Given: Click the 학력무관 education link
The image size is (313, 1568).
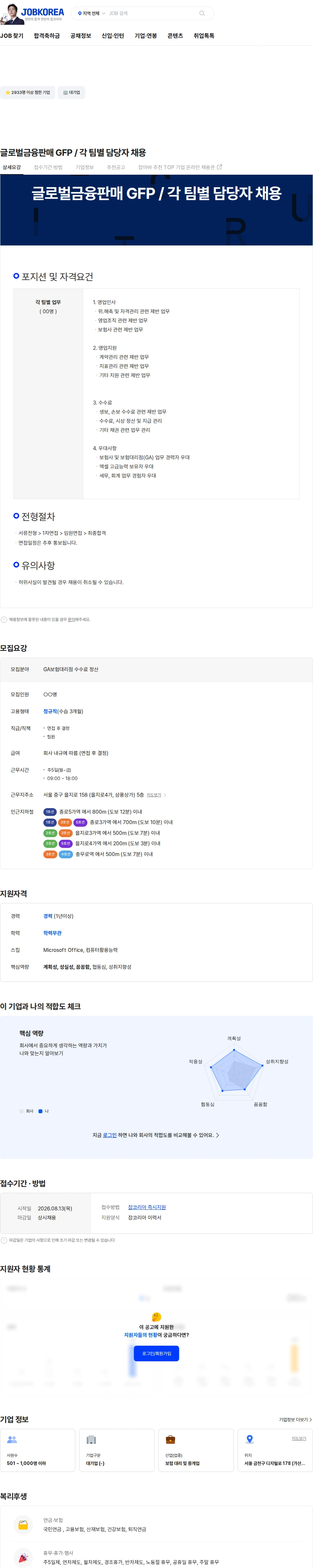Looking at the screenshot, I should pyautogui.click(x=52, y=933).
